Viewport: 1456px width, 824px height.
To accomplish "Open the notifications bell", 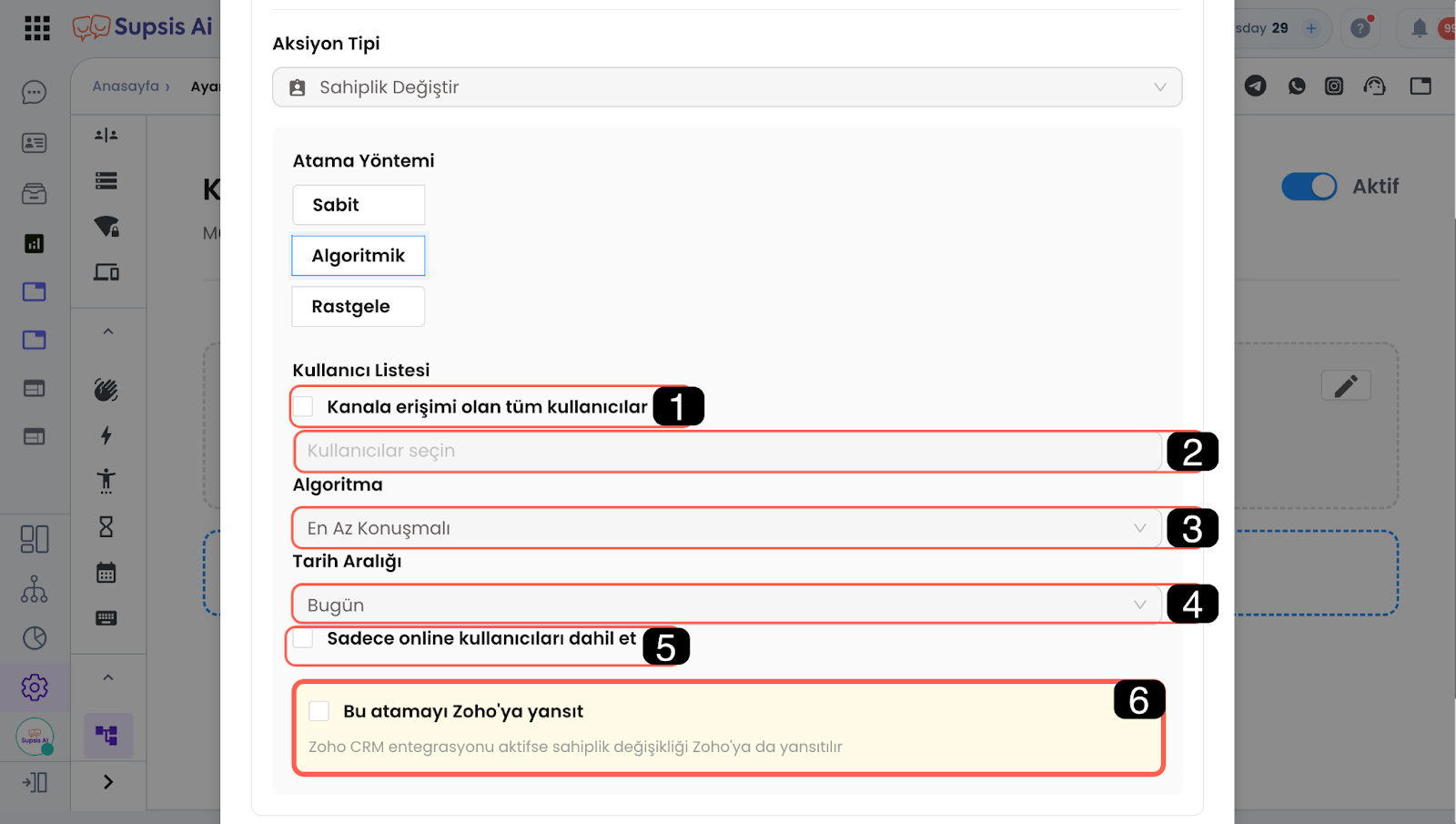I will [1419, 28].
